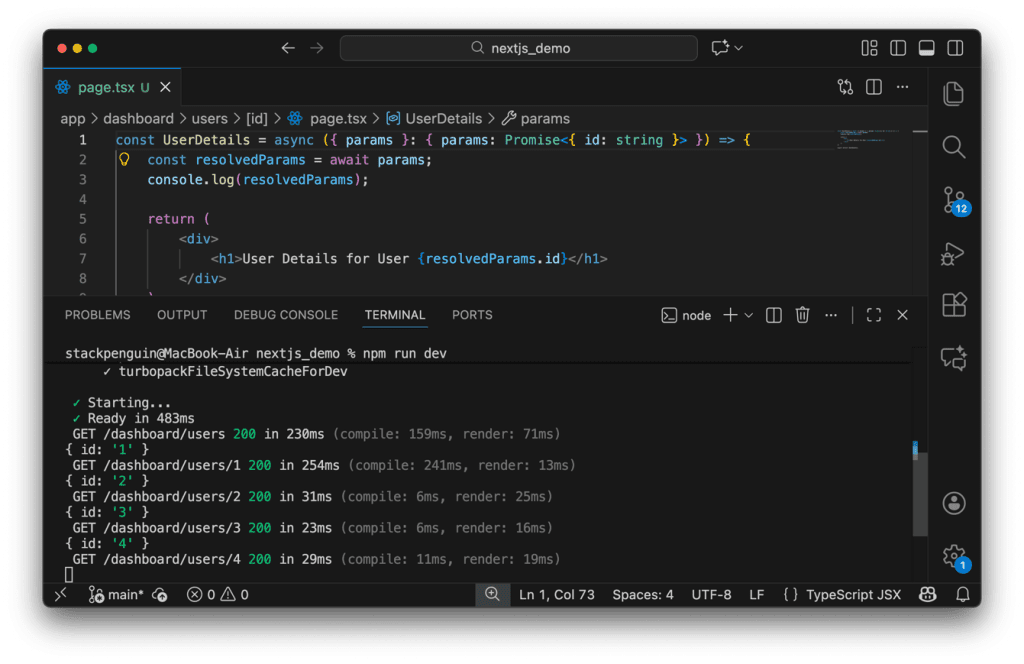The width and height of the screenshot is (1024, 664).
Task: Open the Search view icon
Action: 953,147
